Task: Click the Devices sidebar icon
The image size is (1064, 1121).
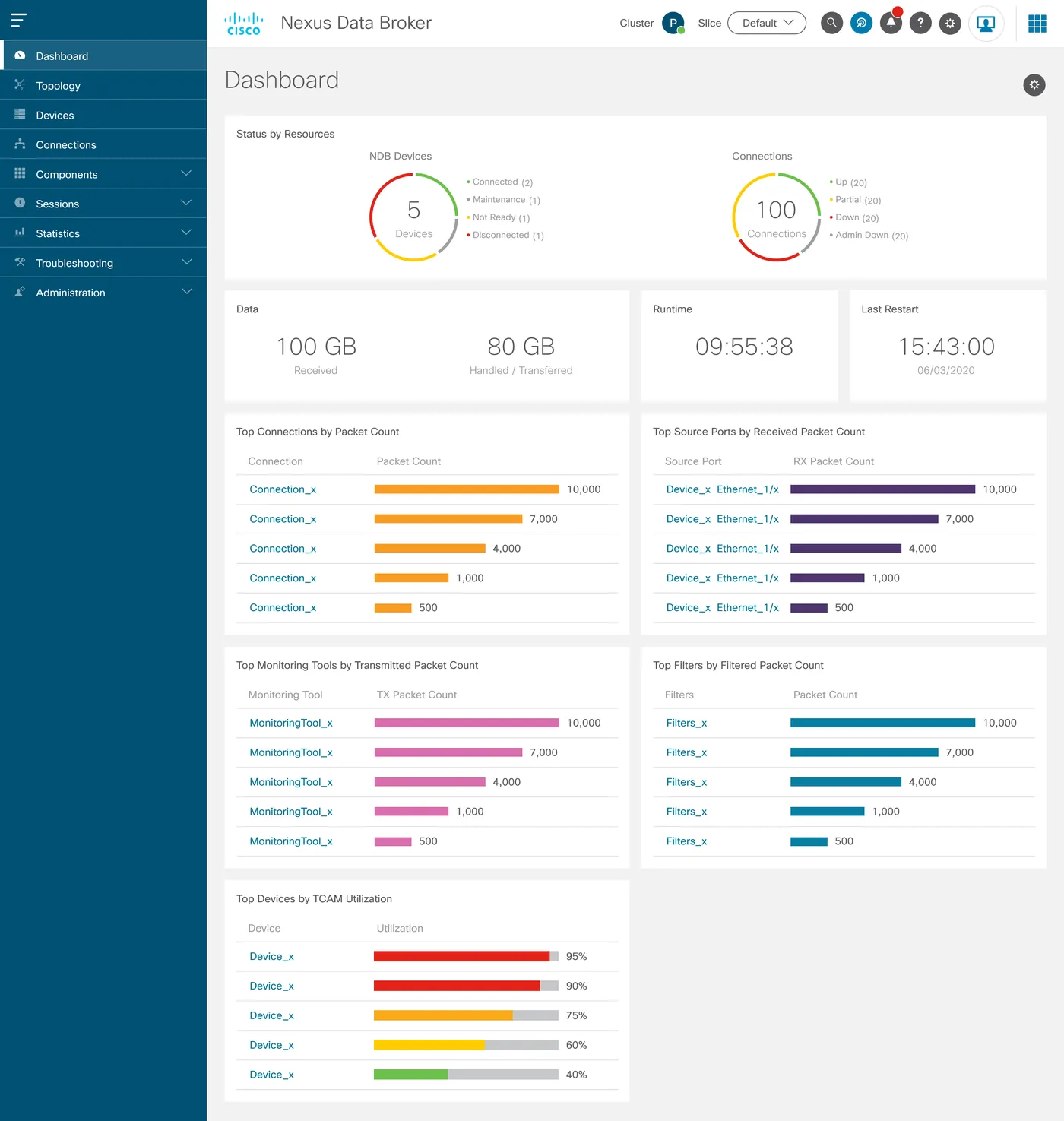Action: click(20, 115)
